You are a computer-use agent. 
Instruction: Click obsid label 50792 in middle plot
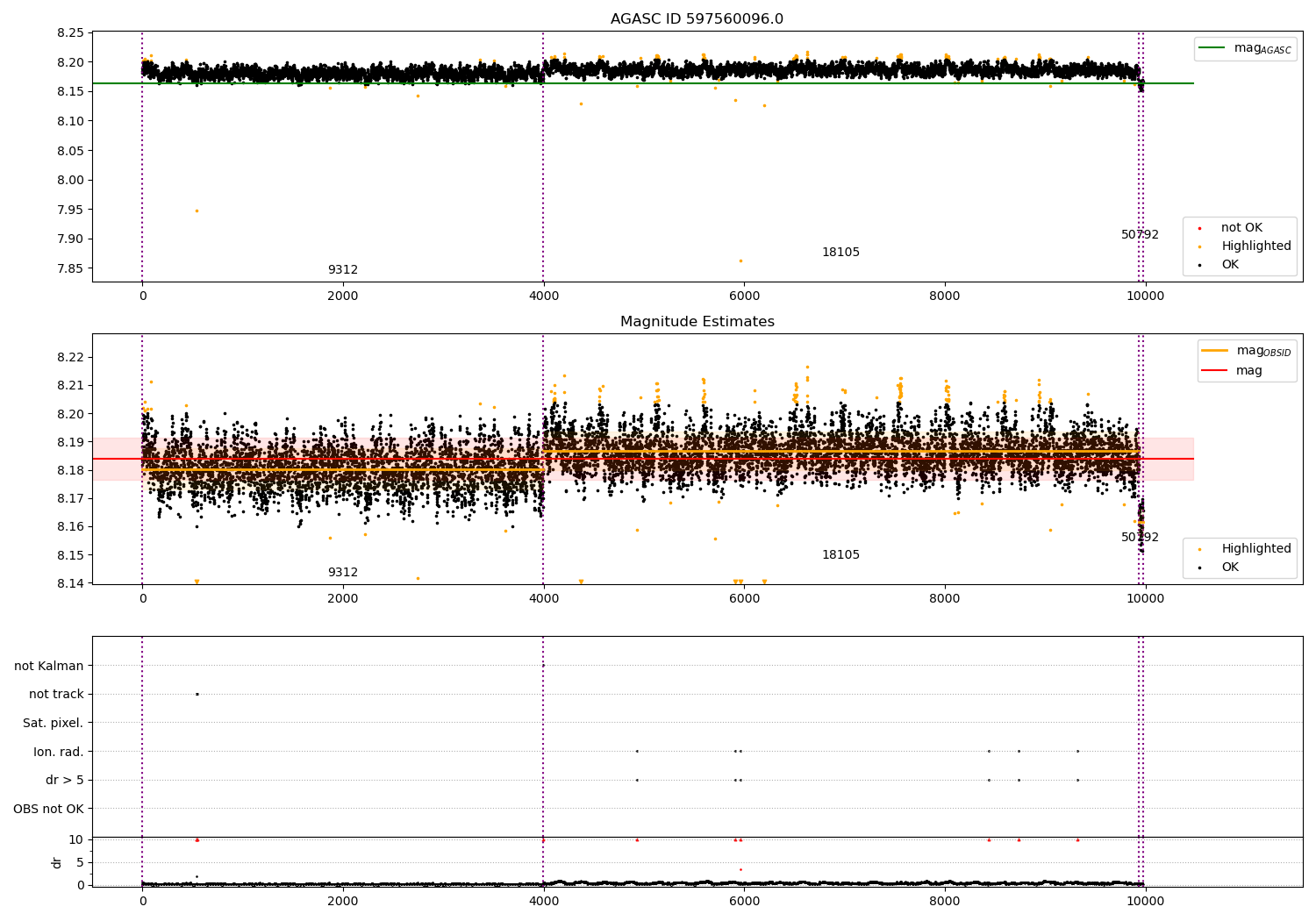click(x=1140, y=538)
